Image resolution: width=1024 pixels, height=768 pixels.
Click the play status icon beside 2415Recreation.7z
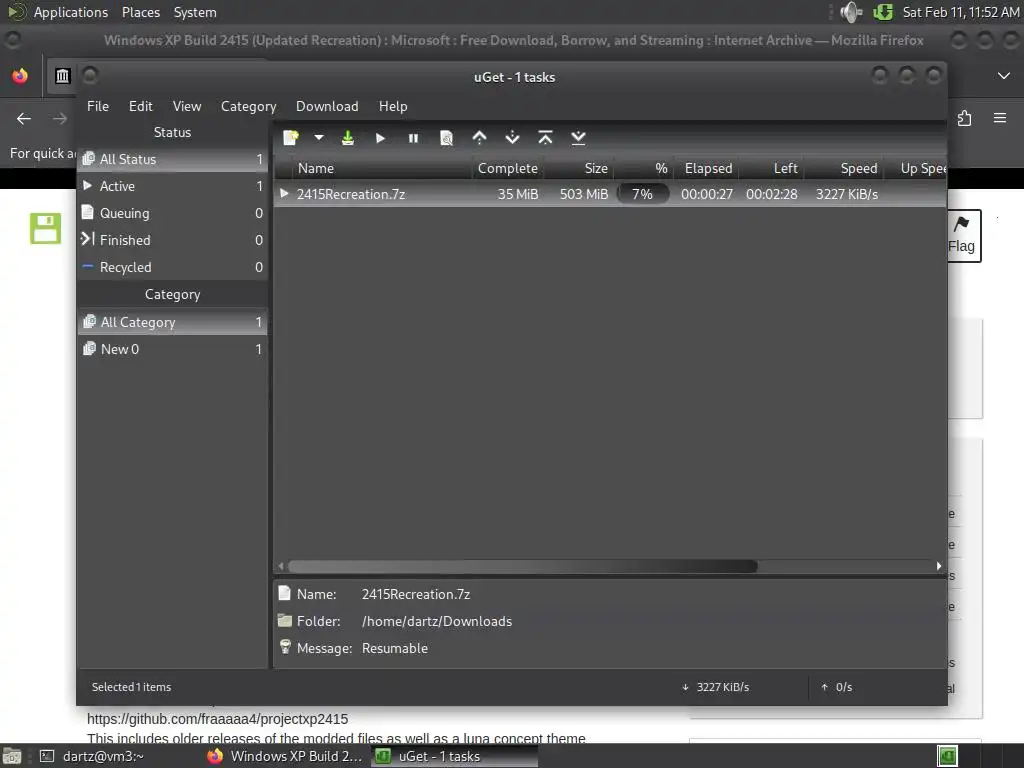[x=284, y=193]
